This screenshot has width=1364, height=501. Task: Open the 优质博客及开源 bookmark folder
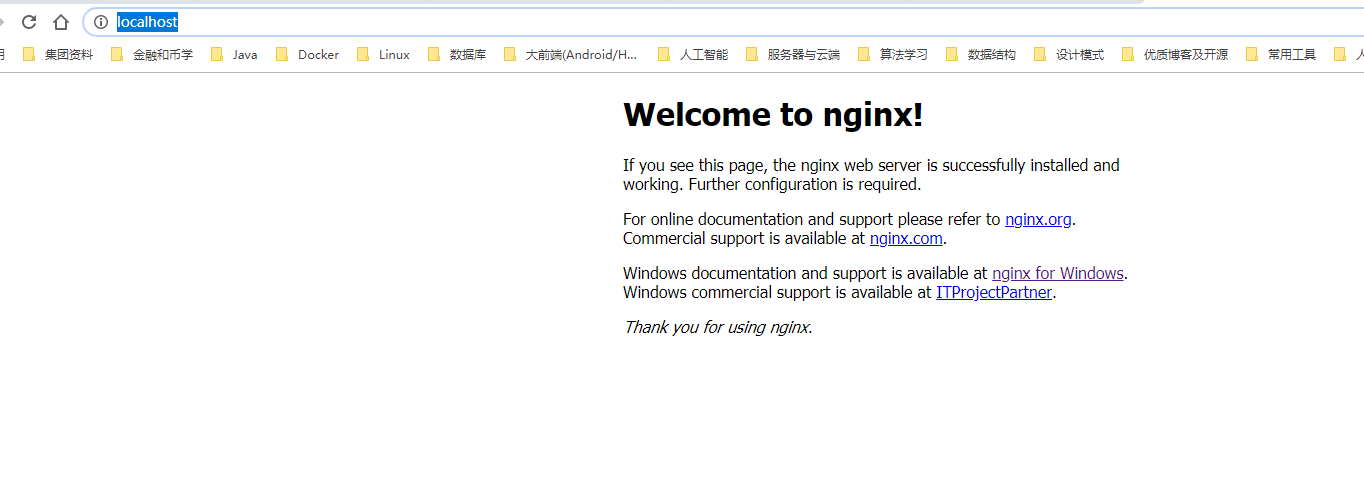pyautogui.click(x=1175, y=55)
